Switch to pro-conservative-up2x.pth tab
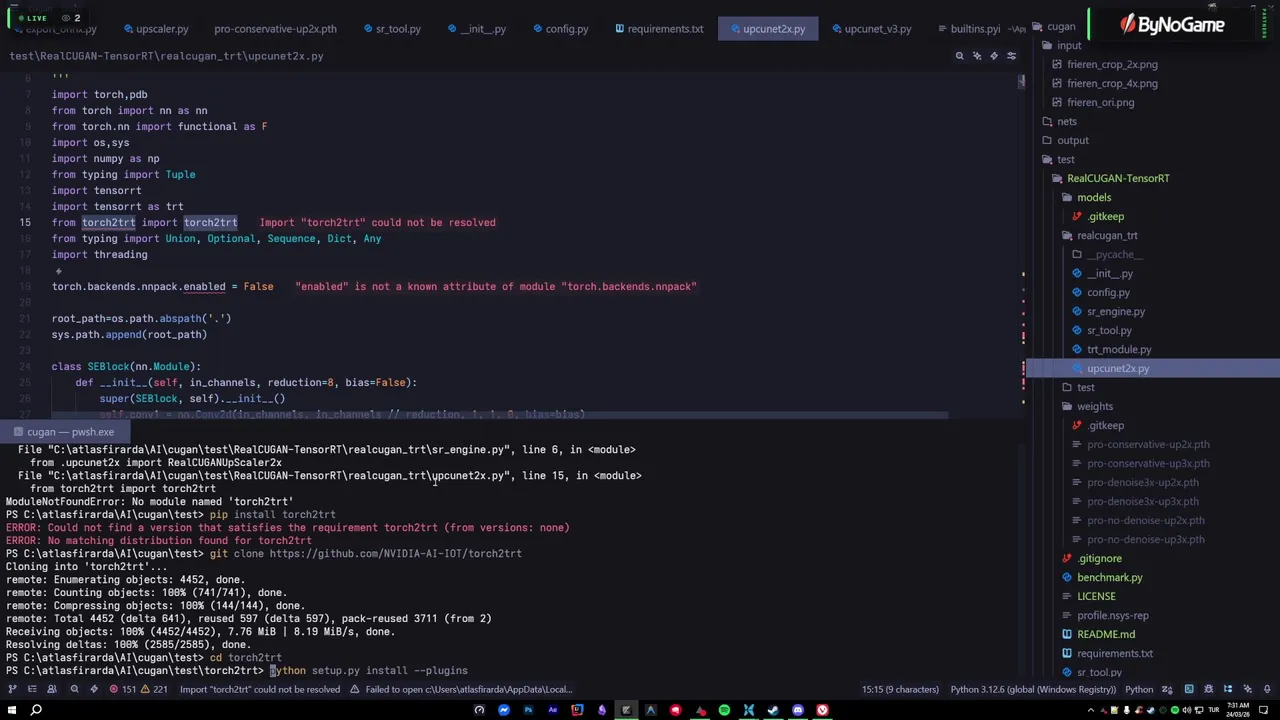 click(275, 29)
